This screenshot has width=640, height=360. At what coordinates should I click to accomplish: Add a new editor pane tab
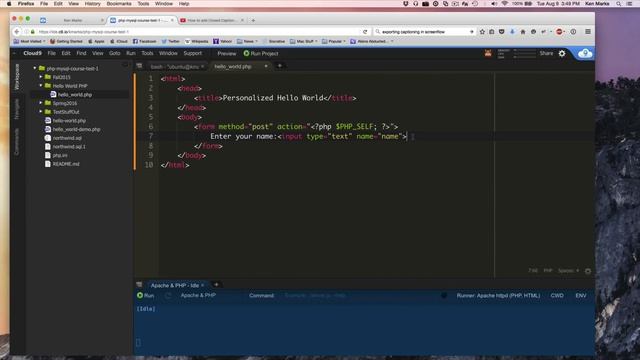point(280,66)
